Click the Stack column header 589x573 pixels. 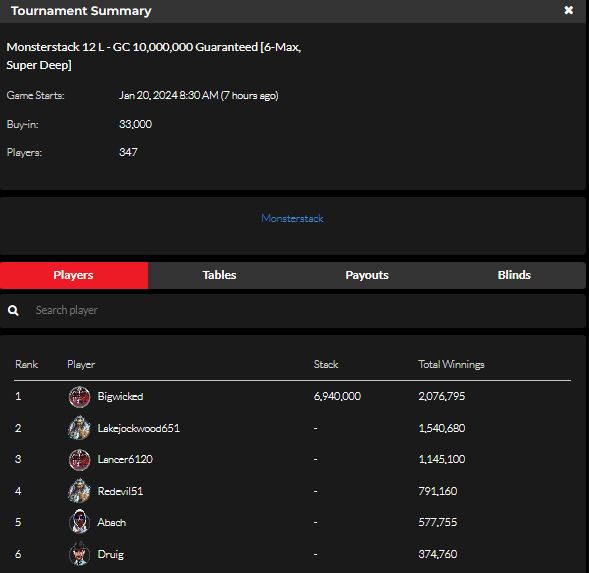[x=326, y=364]
